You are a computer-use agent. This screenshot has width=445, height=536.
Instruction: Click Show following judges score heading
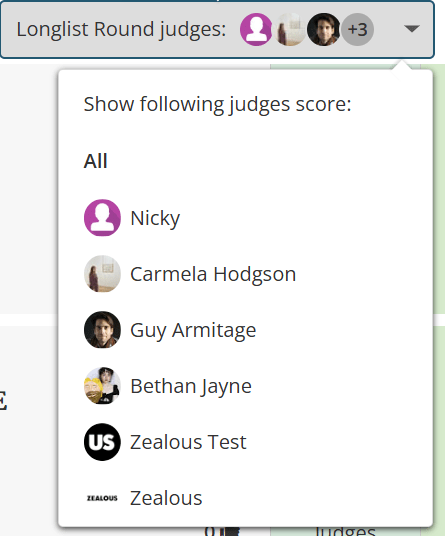click(217, 104)
